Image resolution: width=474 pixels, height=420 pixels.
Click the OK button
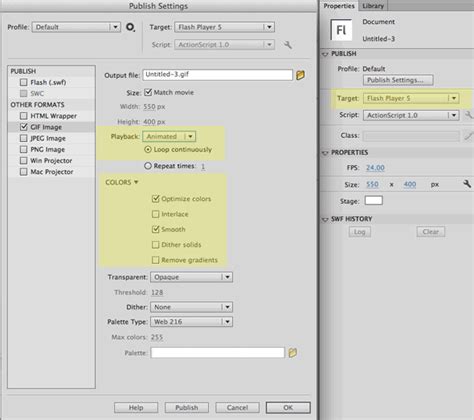coord(288,407)
